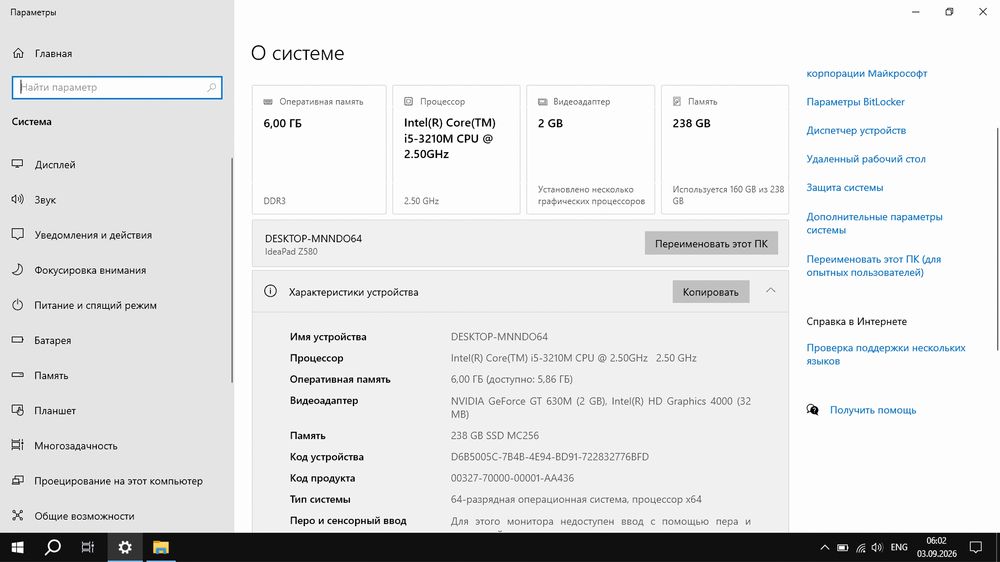Collapse the Характеристики устройства section
Screen dimensions: 1000x562
[770, 291]
